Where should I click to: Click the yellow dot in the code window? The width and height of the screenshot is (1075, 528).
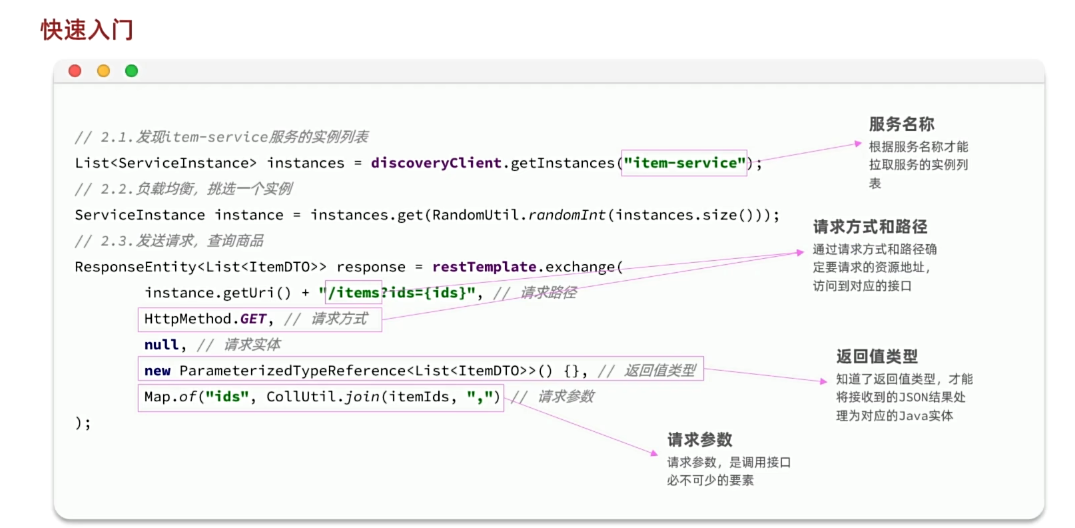click(x=103, y=71)
